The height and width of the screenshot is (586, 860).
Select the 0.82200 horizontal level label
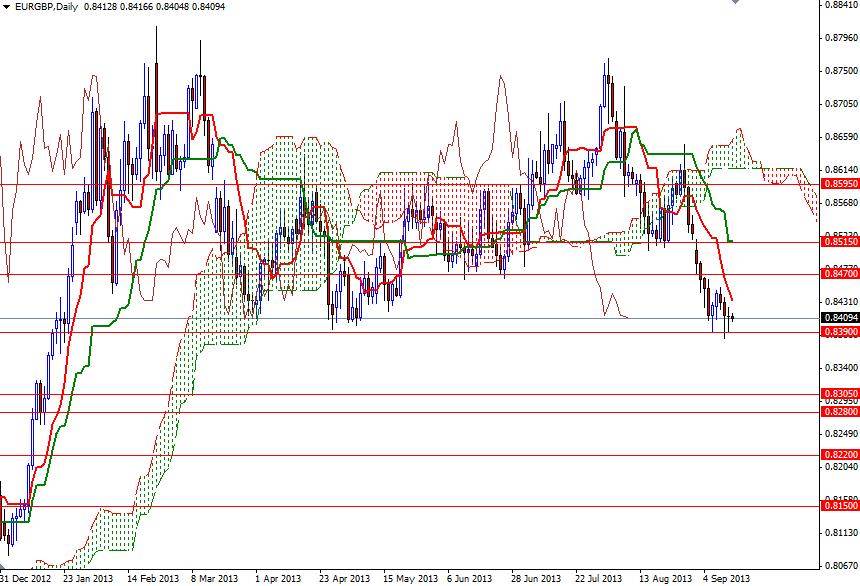(x=840, y=455)
